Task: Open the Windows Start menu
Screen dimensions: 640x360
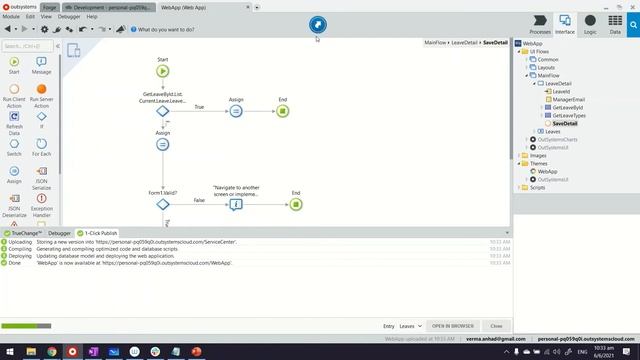Action: click(10, 351)
